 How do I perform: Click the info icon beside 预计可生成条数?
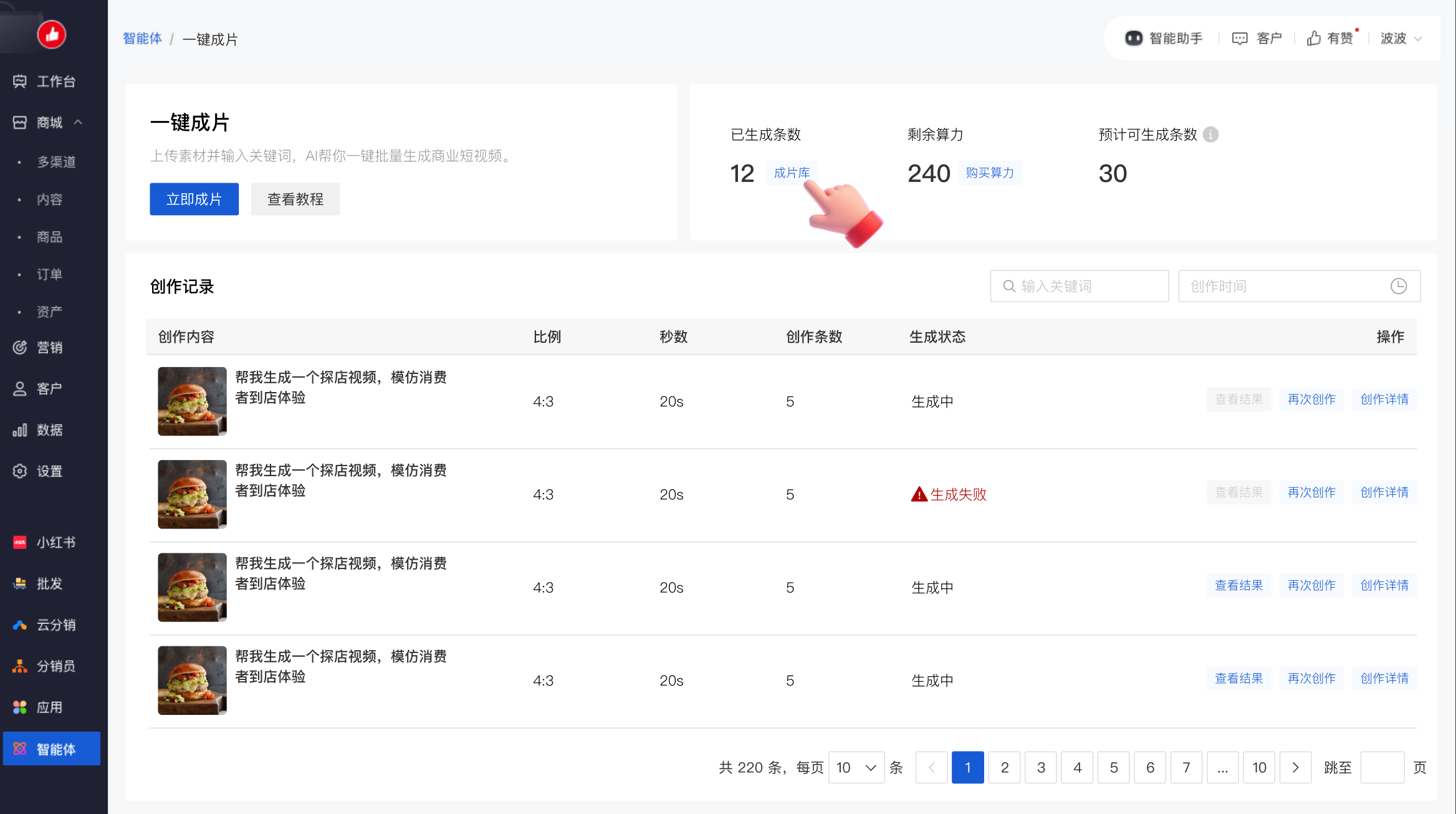[x=1210, y=135]
